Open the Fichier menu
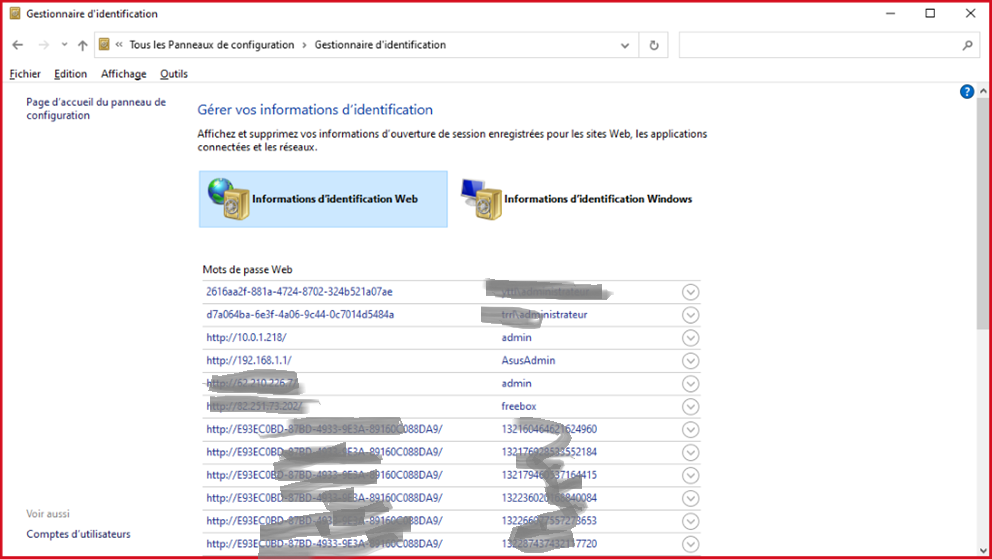The image size is (992, 559). pos(25,74)
